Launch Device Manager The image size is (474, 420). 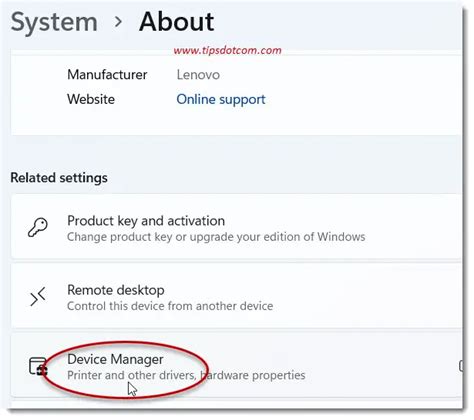[237, 366]
